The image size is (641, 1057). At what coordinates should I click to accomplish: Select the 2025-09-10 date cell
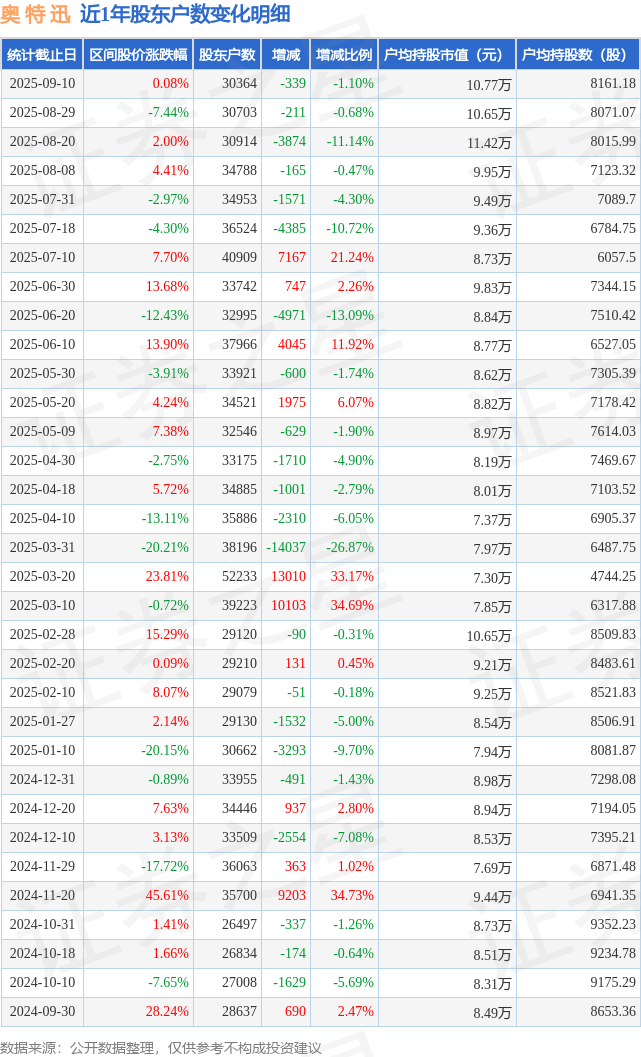click(x=41, y=84)
